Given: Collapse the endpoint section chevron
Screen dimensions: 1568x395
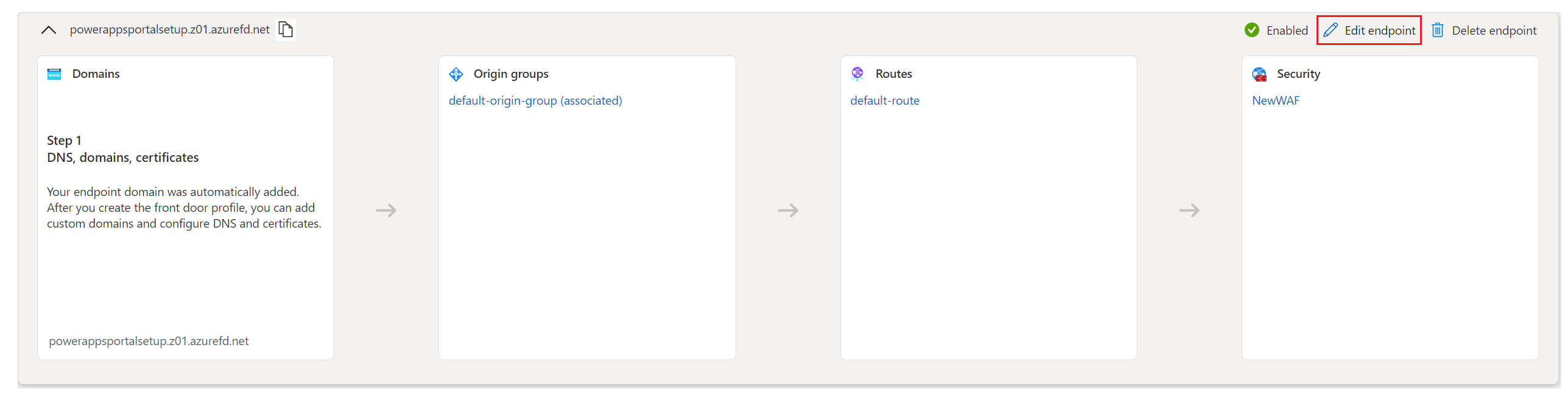Looking at the screenshot, I should click(49, 30).
